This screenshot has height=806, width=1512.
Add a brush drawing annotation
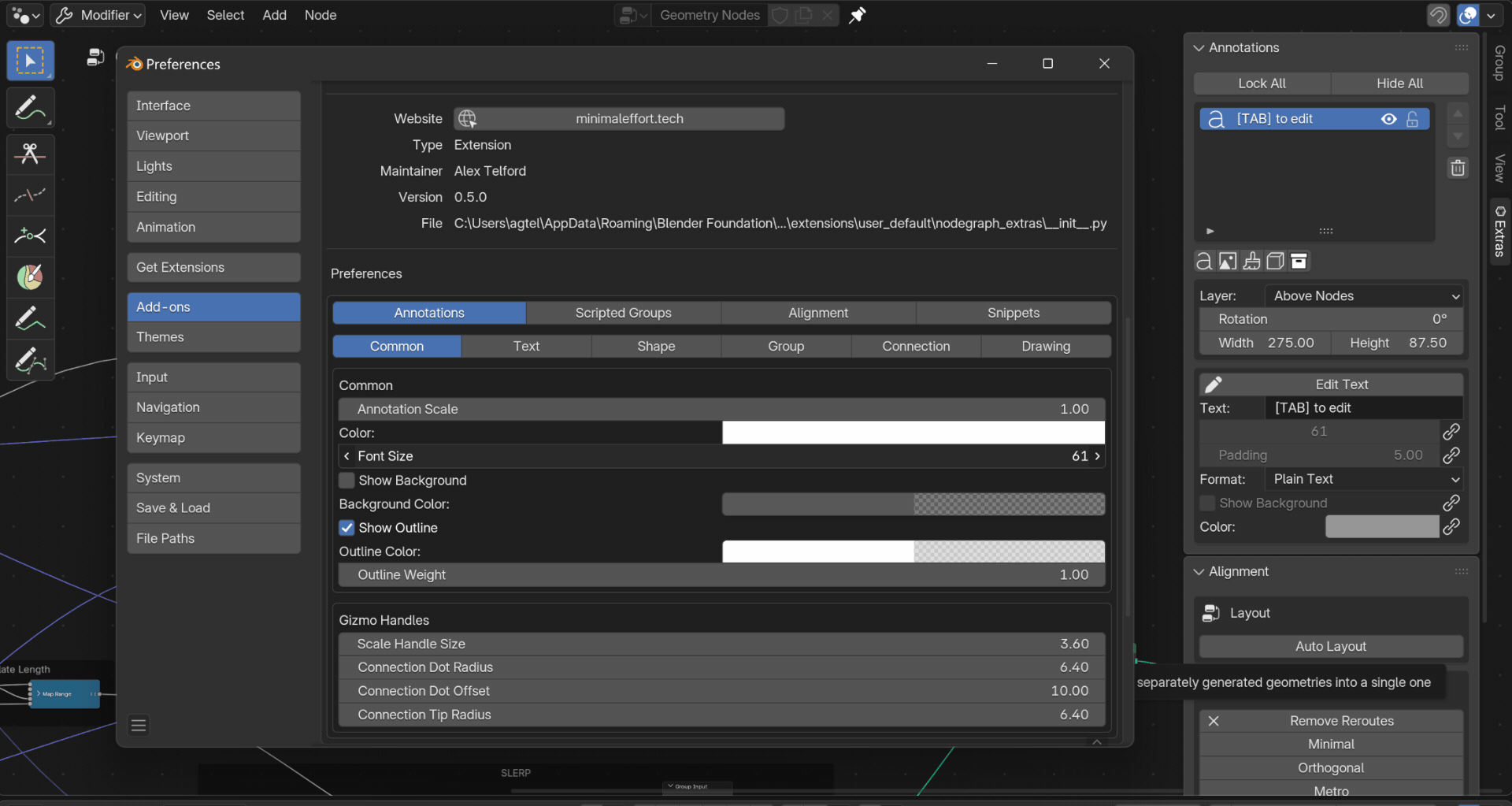(1251, 261)
